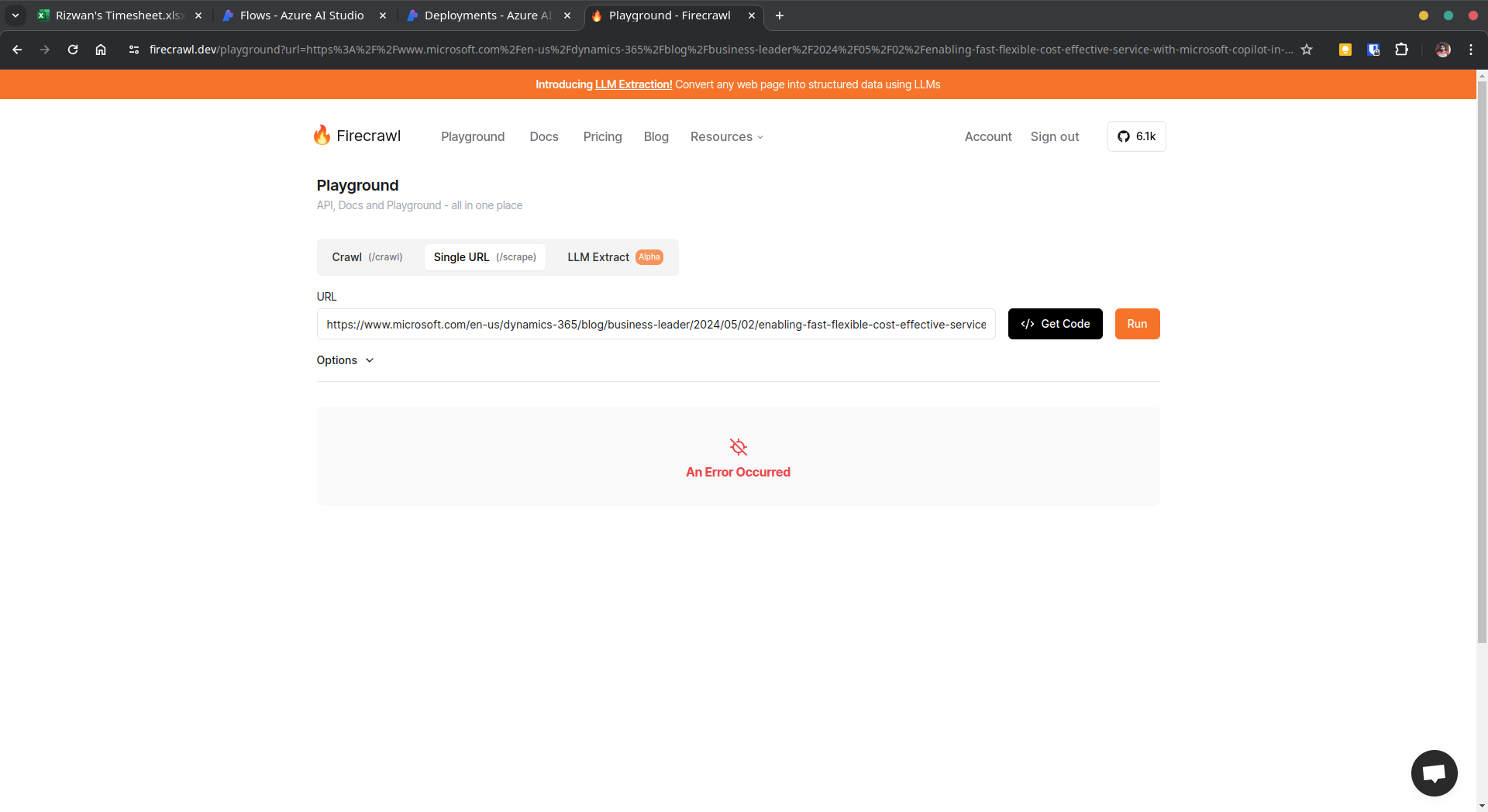The width and height of the screenshot is (1488, 812).
Task: Open the yellow extension icon in toolbar
Action: click(1345, 50)
